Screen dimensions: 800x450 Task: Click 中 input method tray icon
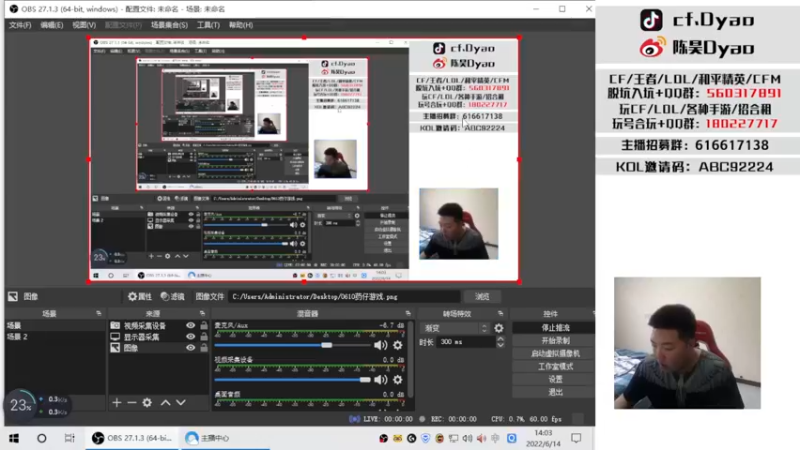[x=495, y=438]
